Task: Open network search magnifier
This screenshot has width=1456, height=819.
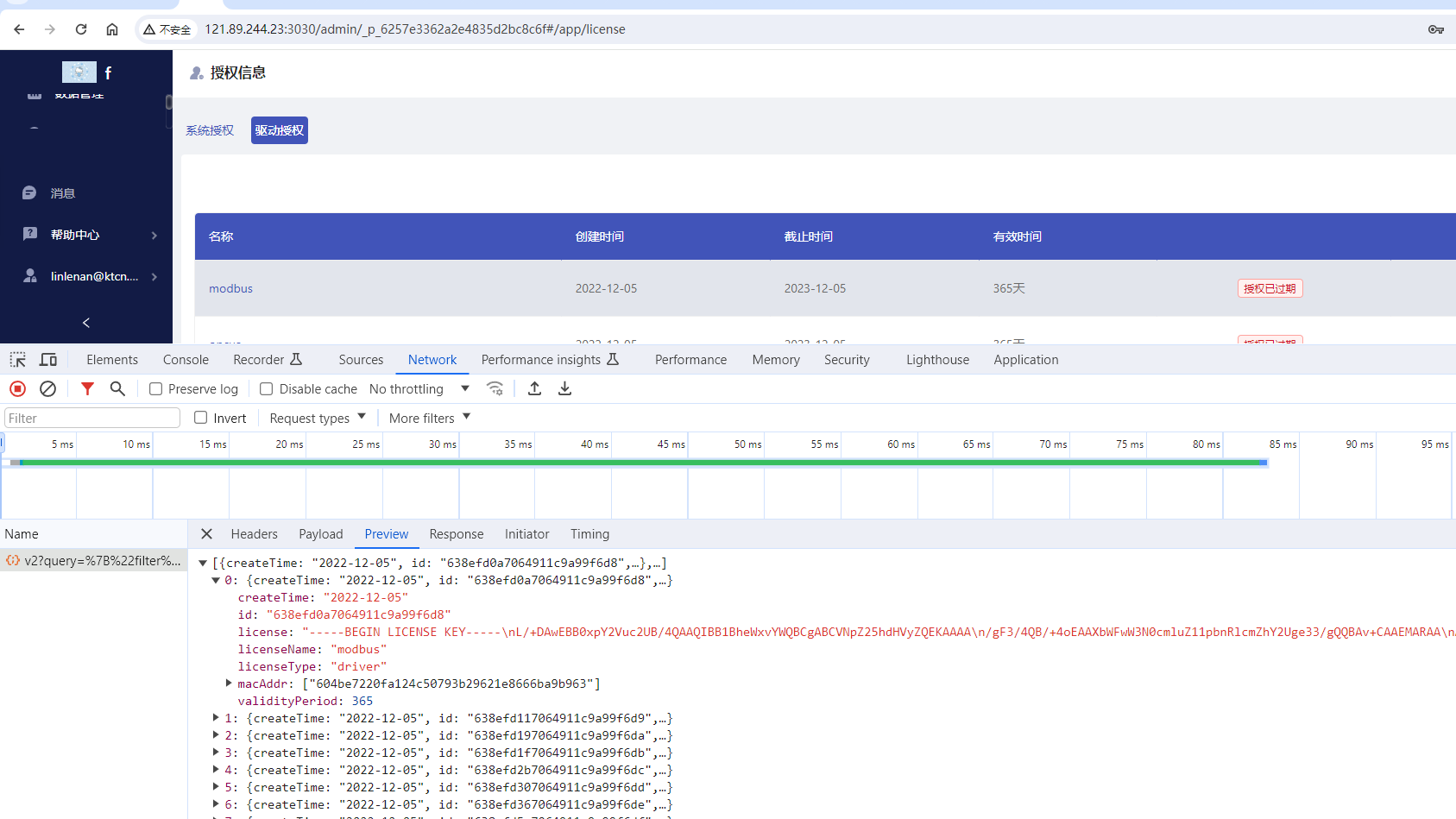Action: tap(117, 389)
